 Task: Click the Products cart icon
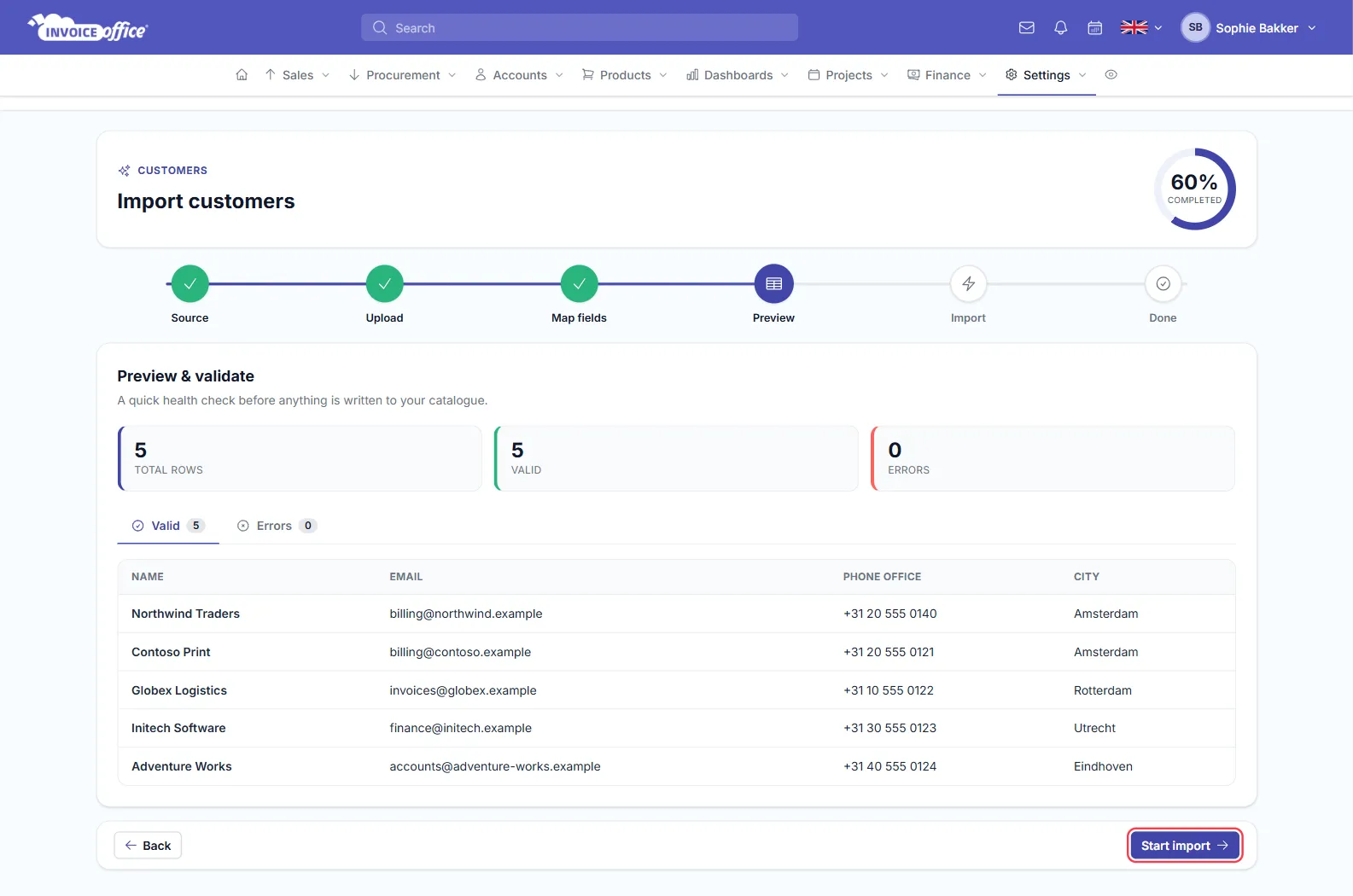coord(588,75)
